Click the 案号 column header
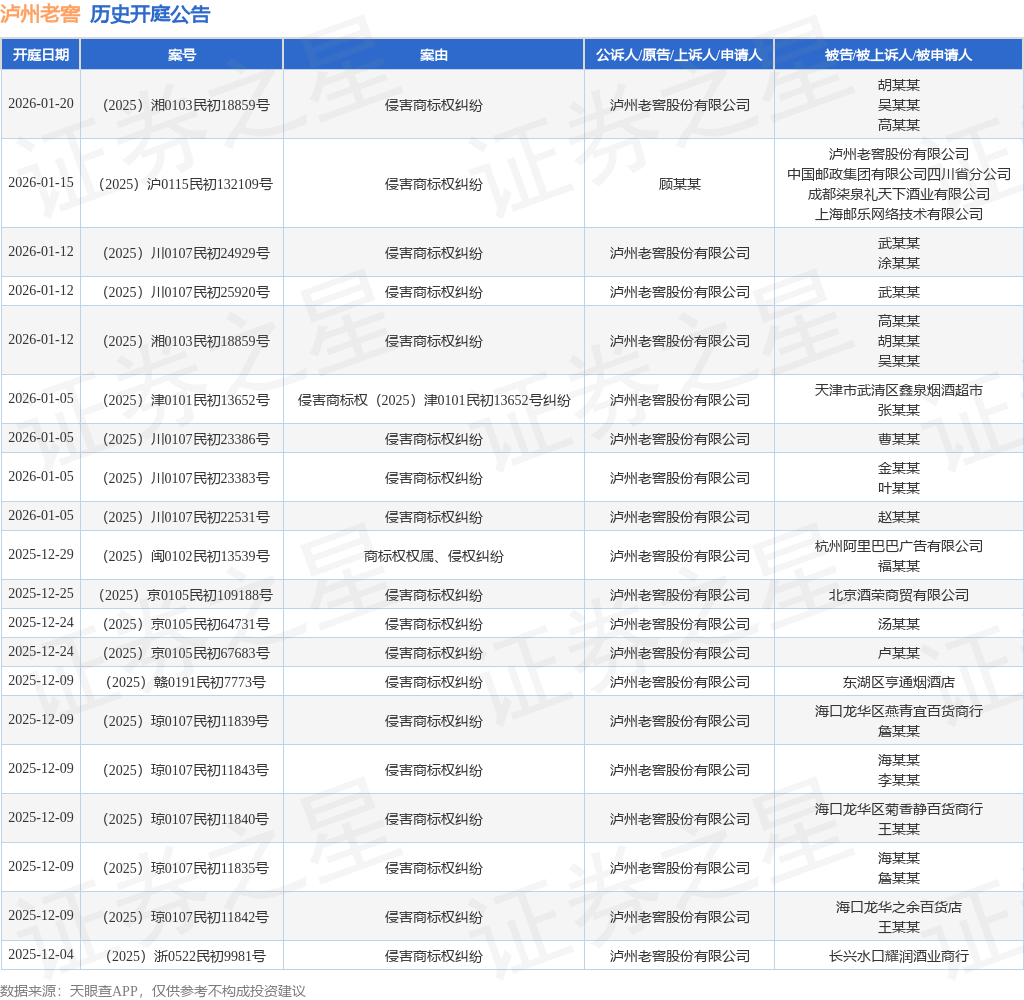 pyautogui.click(x=182, y=55)
